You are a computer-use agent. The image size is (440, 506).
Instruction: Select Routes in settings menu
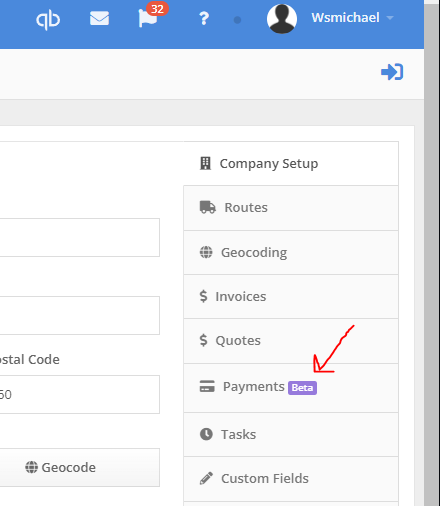point(291,208)
